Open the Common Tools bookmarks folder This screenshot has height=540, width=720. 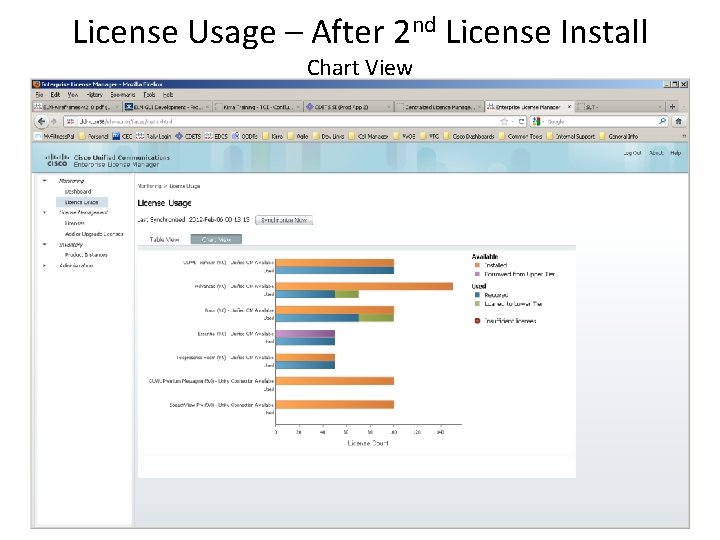click(520, 136)
